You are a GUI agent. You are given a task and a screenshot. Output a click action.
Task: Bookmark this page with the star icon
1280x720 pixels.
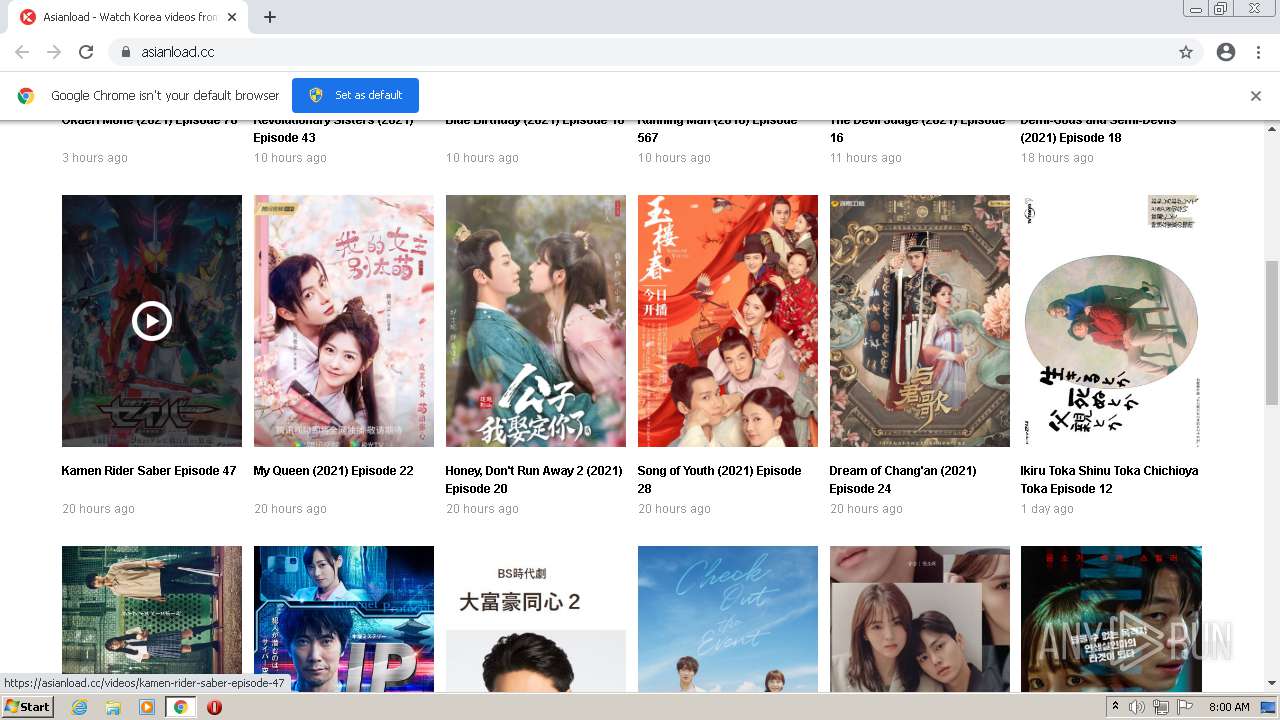pos(1186,52)
